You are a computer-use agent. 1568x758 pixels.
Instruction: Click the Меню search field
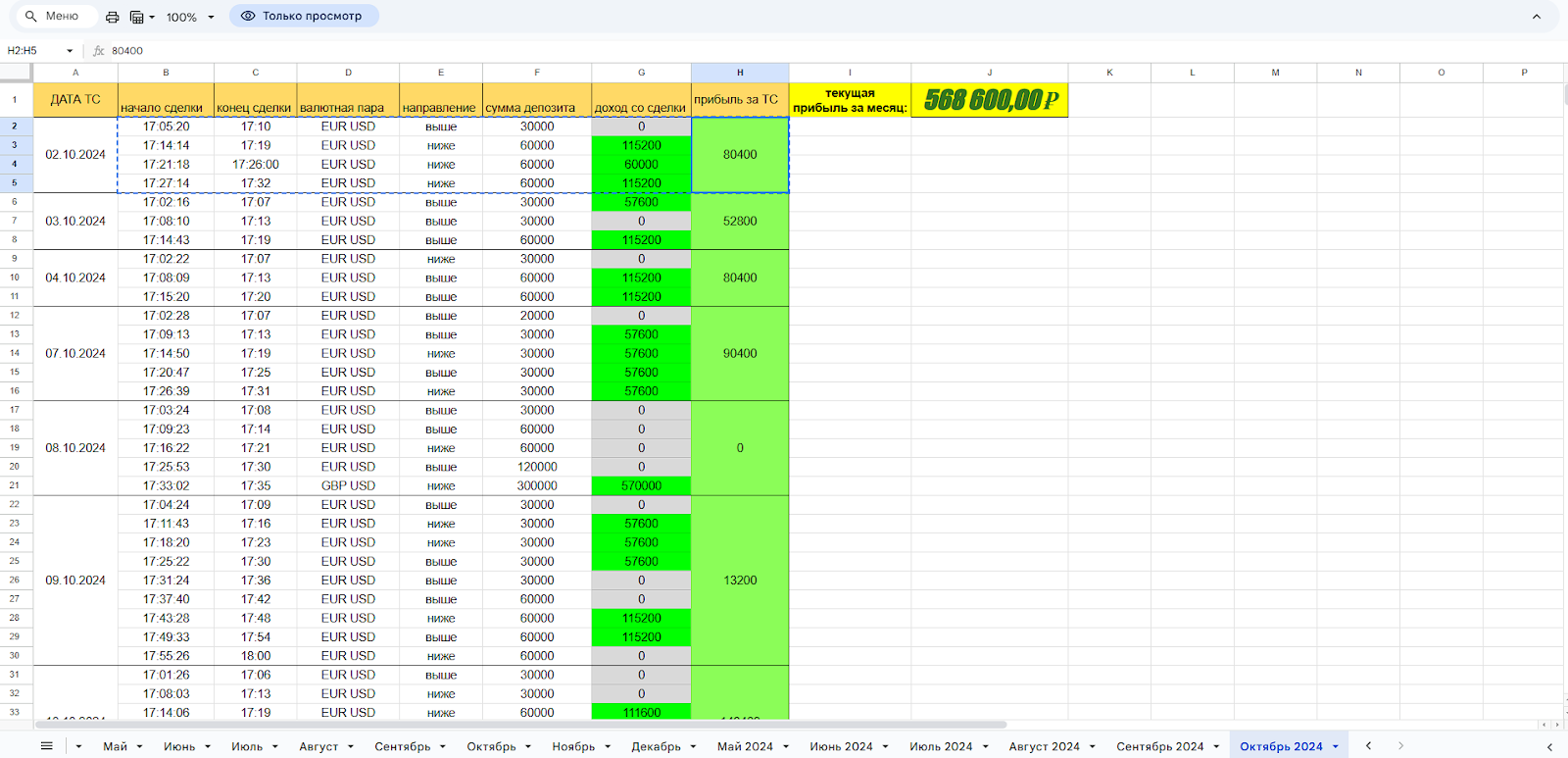57,17
